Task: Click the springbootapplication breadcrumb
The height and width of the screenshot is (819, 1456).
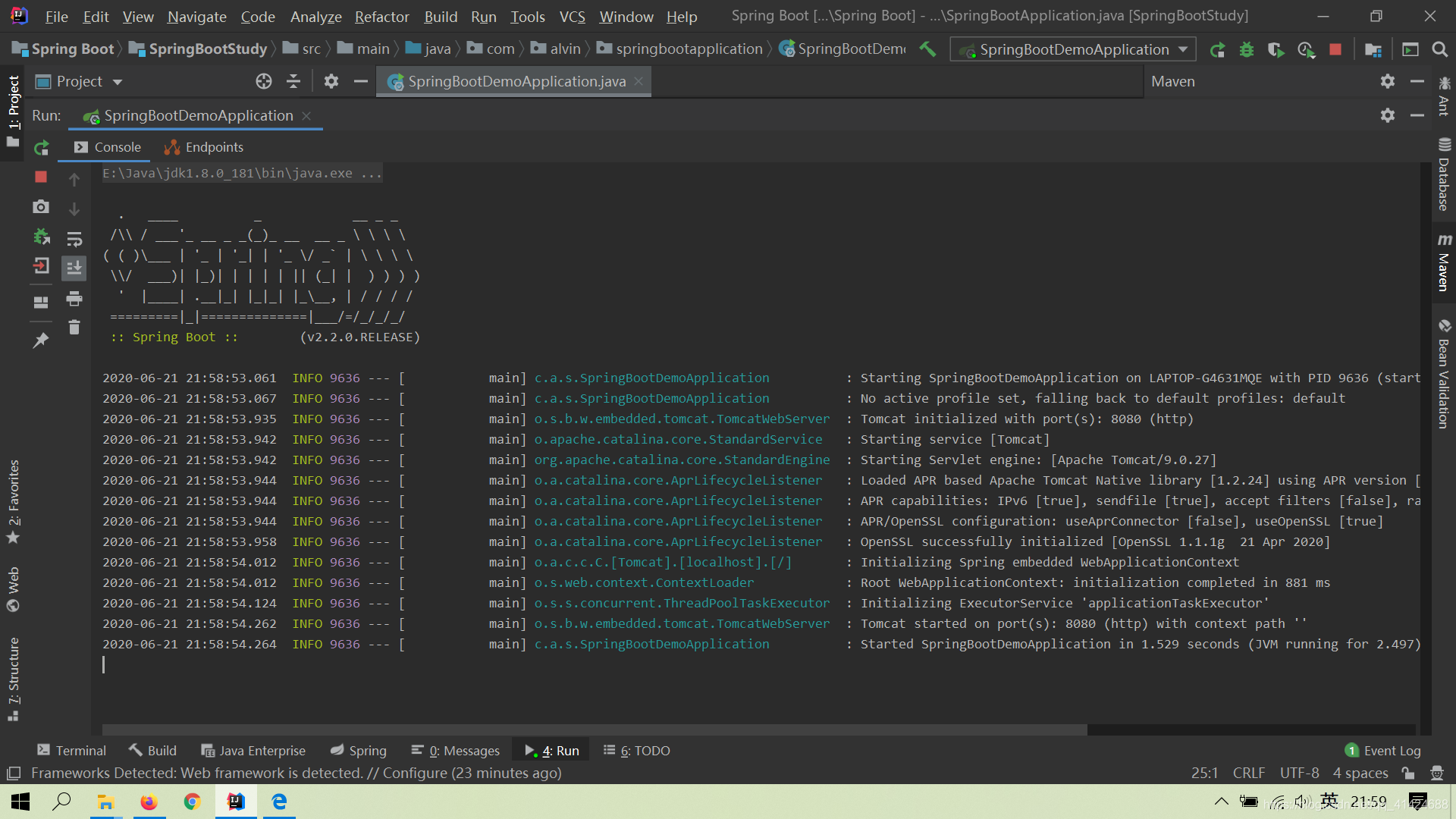Action: click(679, 49)
